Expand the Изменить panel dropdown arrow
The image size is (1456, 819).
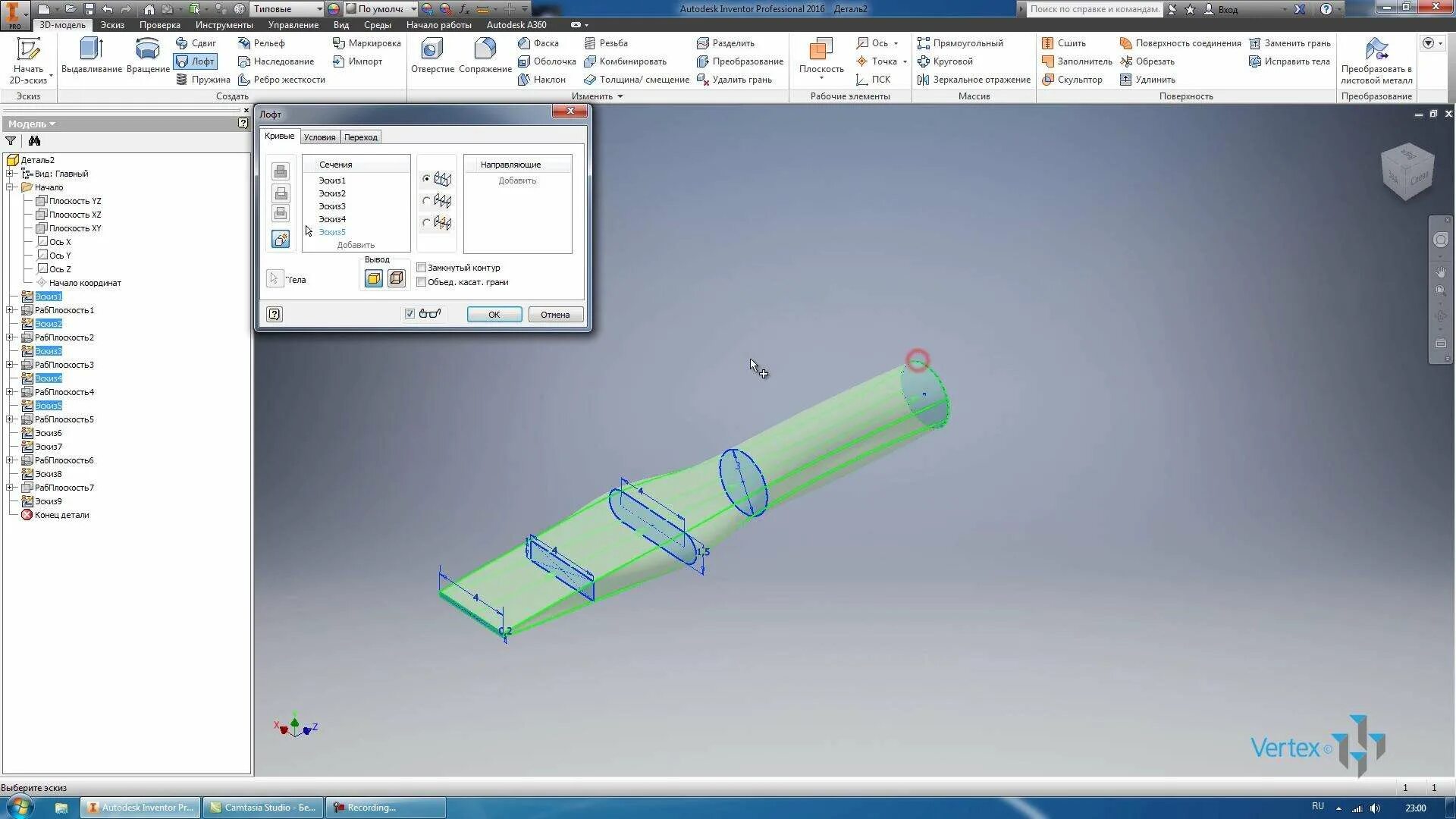620,96
